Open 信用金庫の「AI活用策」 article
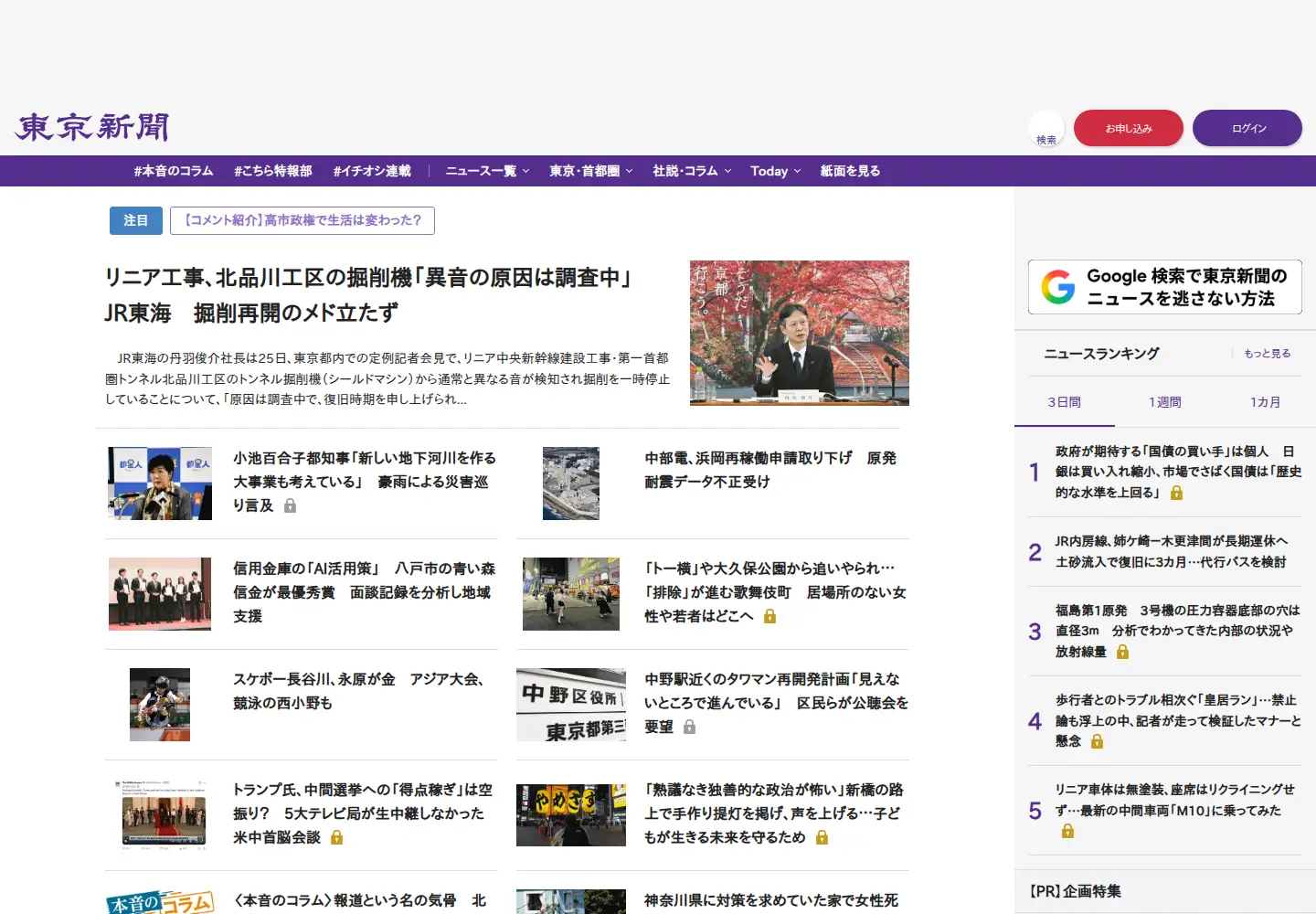The height and width of the screenshot is (914, 1316). click(364, 592)
